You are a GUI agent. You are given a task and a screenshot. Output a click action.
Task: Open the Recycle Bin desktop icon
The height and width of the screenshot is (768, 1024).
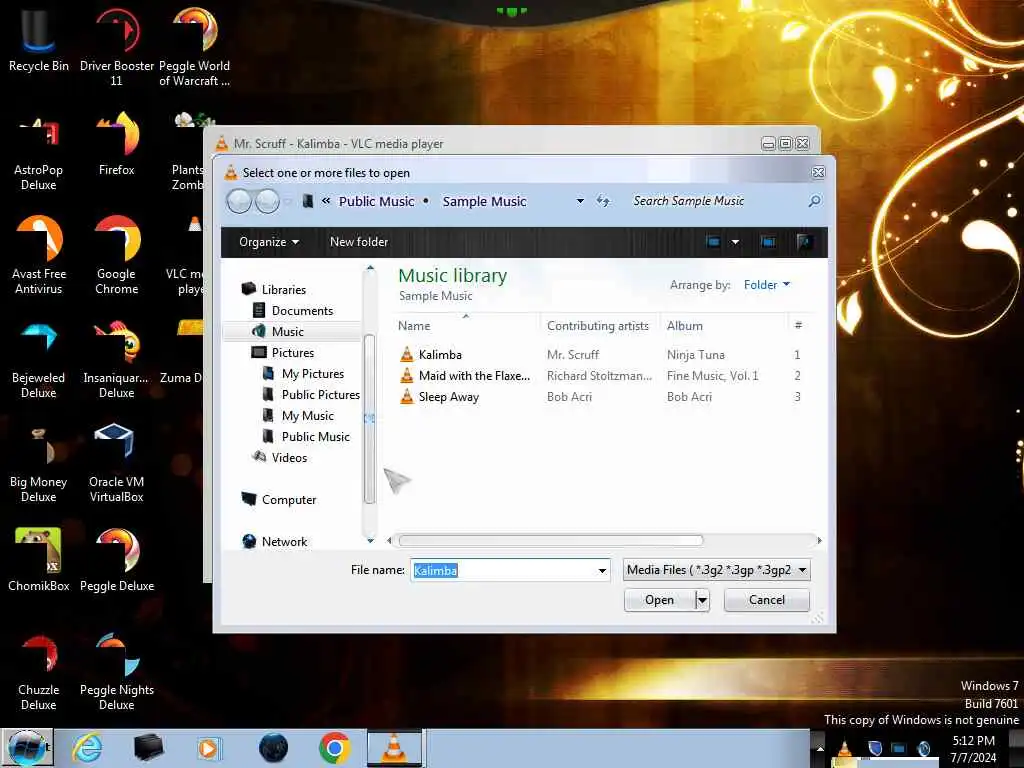[x=39, y=39]
